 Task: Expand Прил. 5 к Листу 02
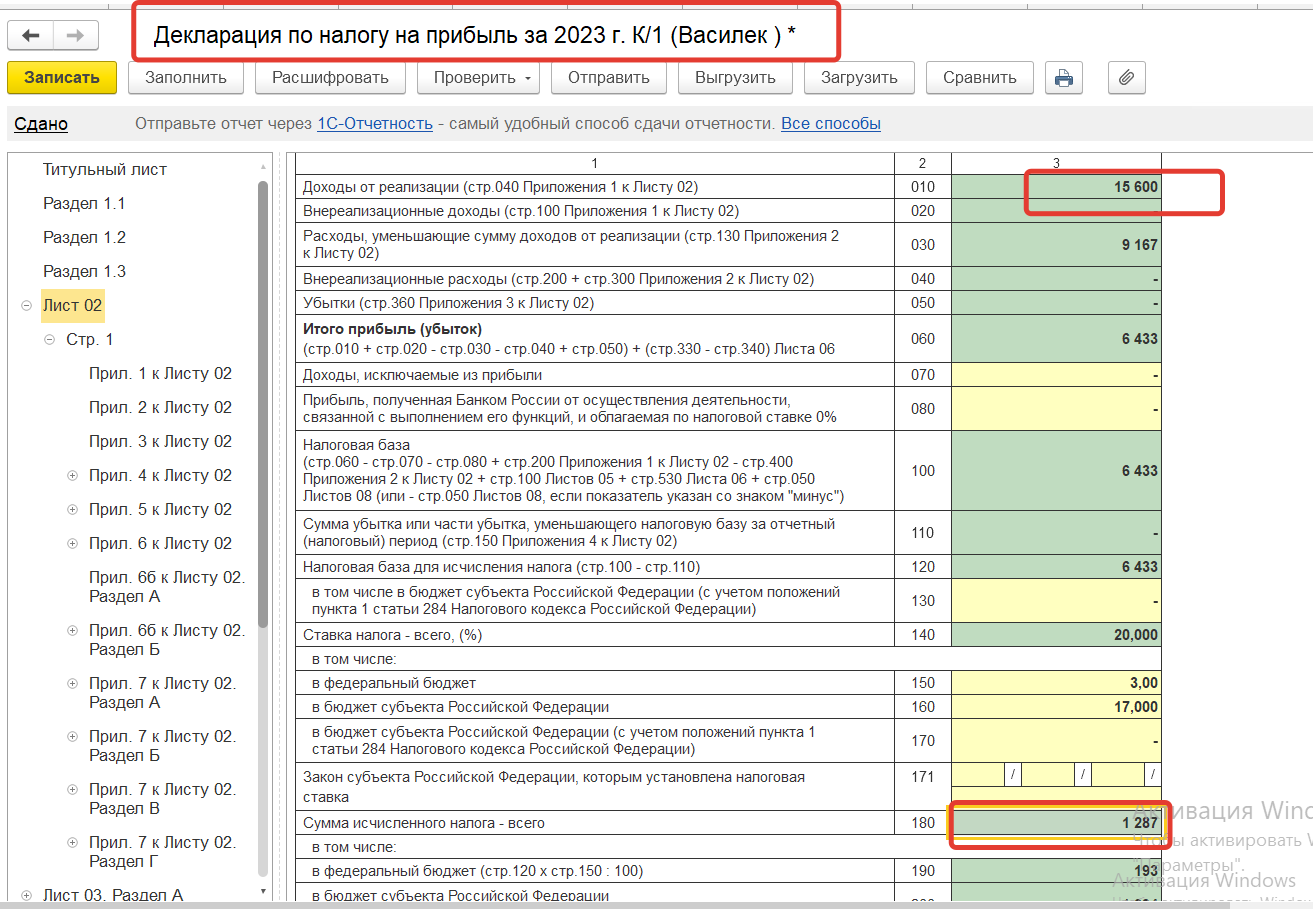click(x=72, y=510)
